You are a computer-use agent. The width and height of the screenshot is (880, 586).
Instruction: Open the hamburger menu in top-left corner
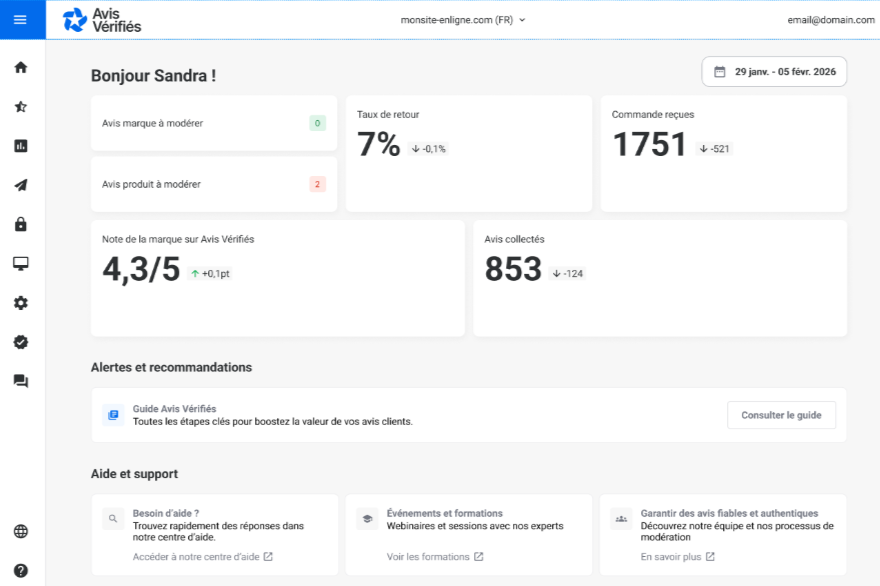(x=20, y=20)
